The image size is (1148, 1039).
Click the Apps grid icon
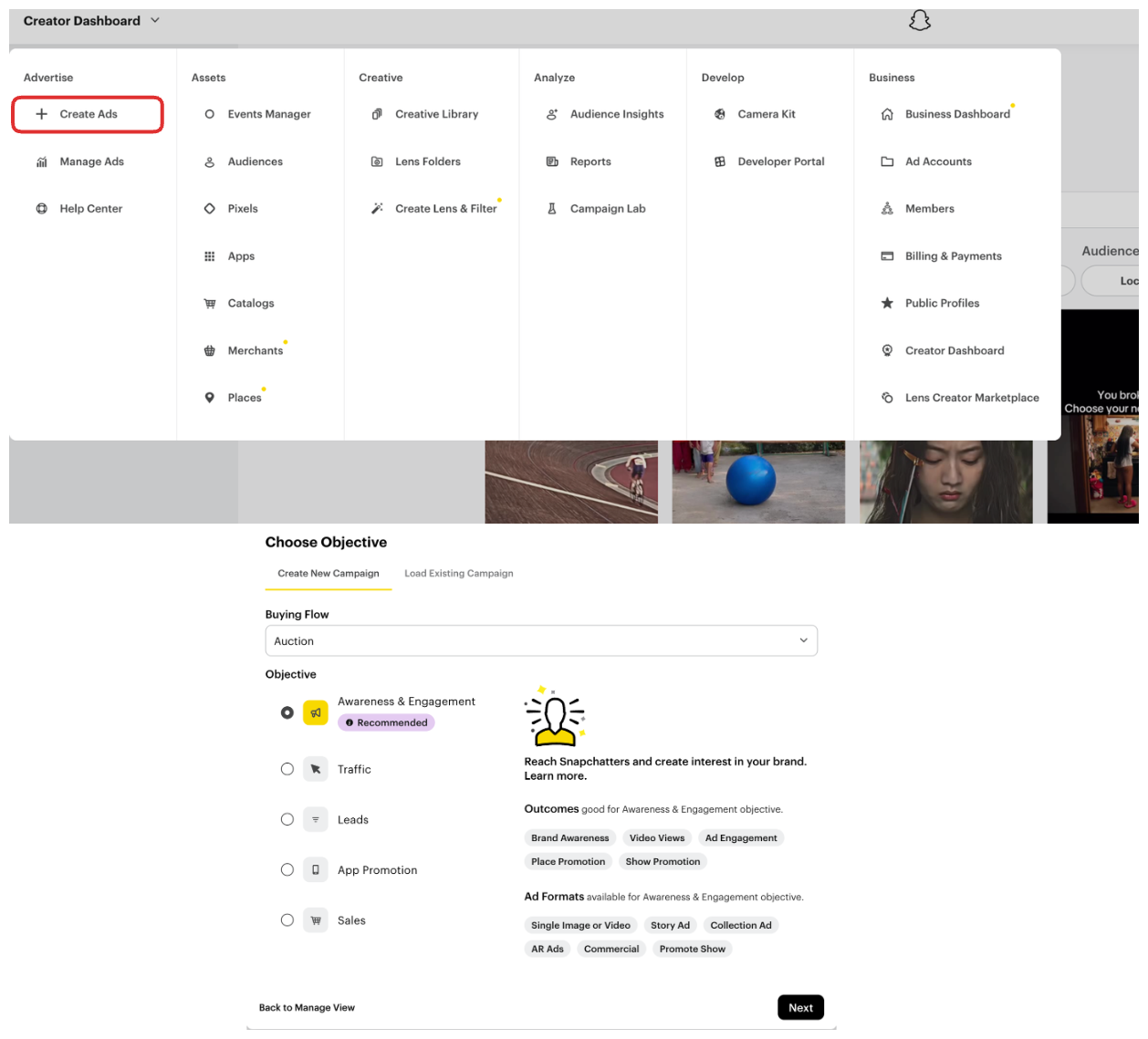click(x=209, y=256)
